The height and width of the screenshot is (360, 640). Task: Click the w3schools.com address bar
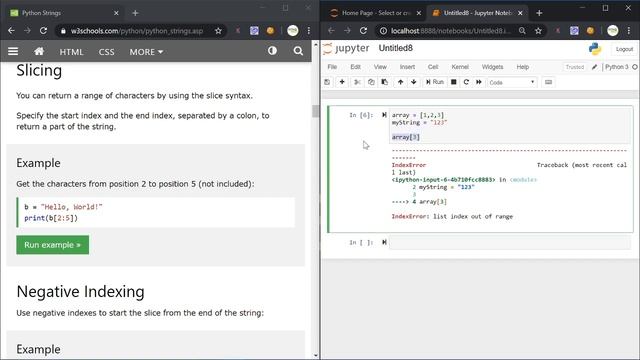click(x=137, y=31)
